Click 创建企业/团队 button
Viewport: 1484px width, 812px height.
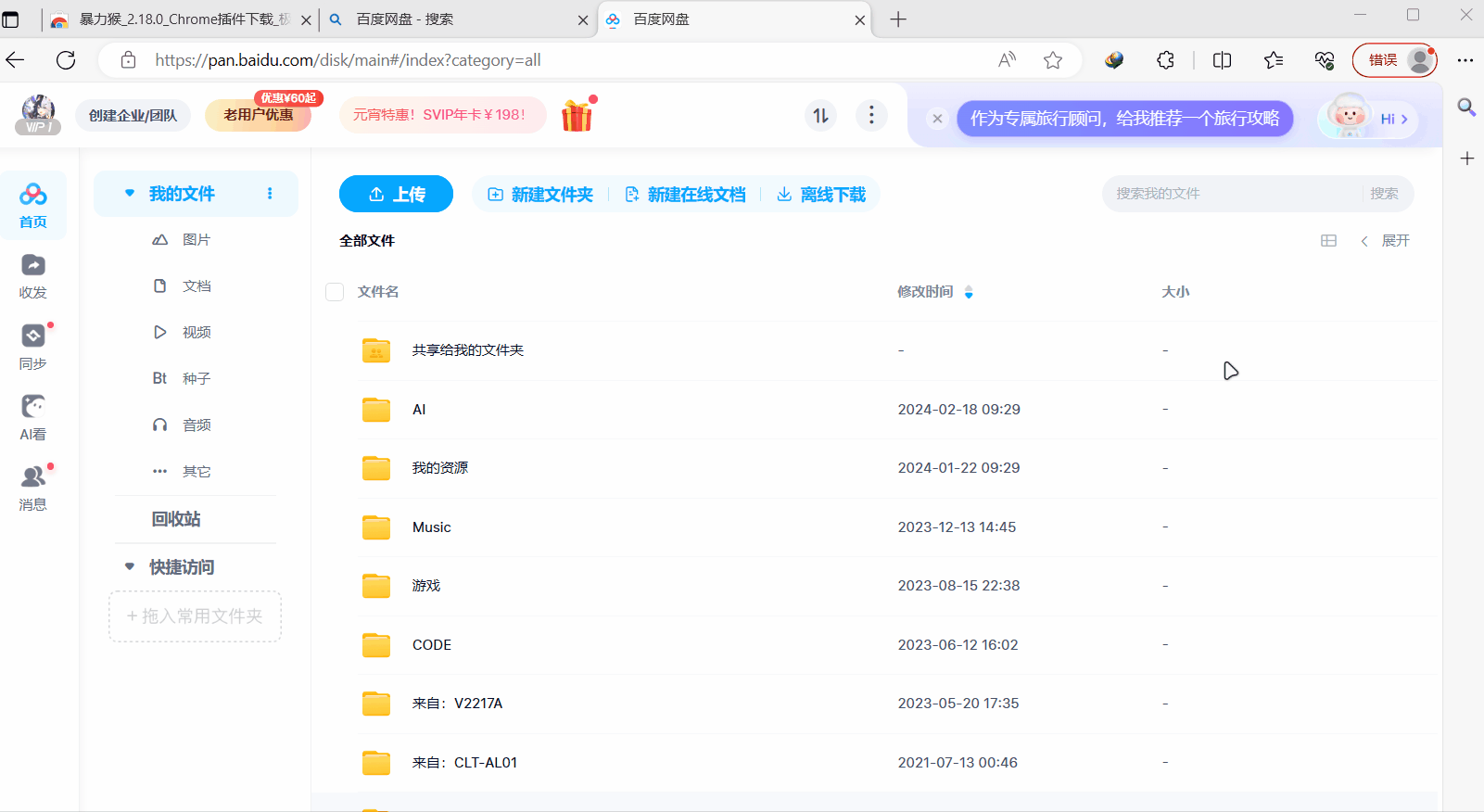(133, 116)
